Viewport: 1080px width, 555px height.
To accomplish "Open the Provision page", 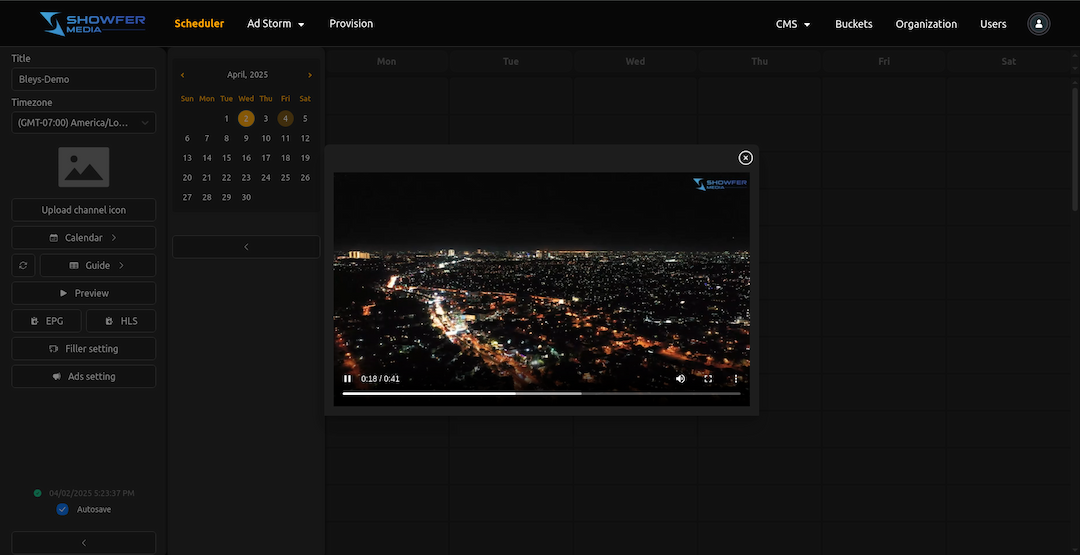I will coord(351,23).
